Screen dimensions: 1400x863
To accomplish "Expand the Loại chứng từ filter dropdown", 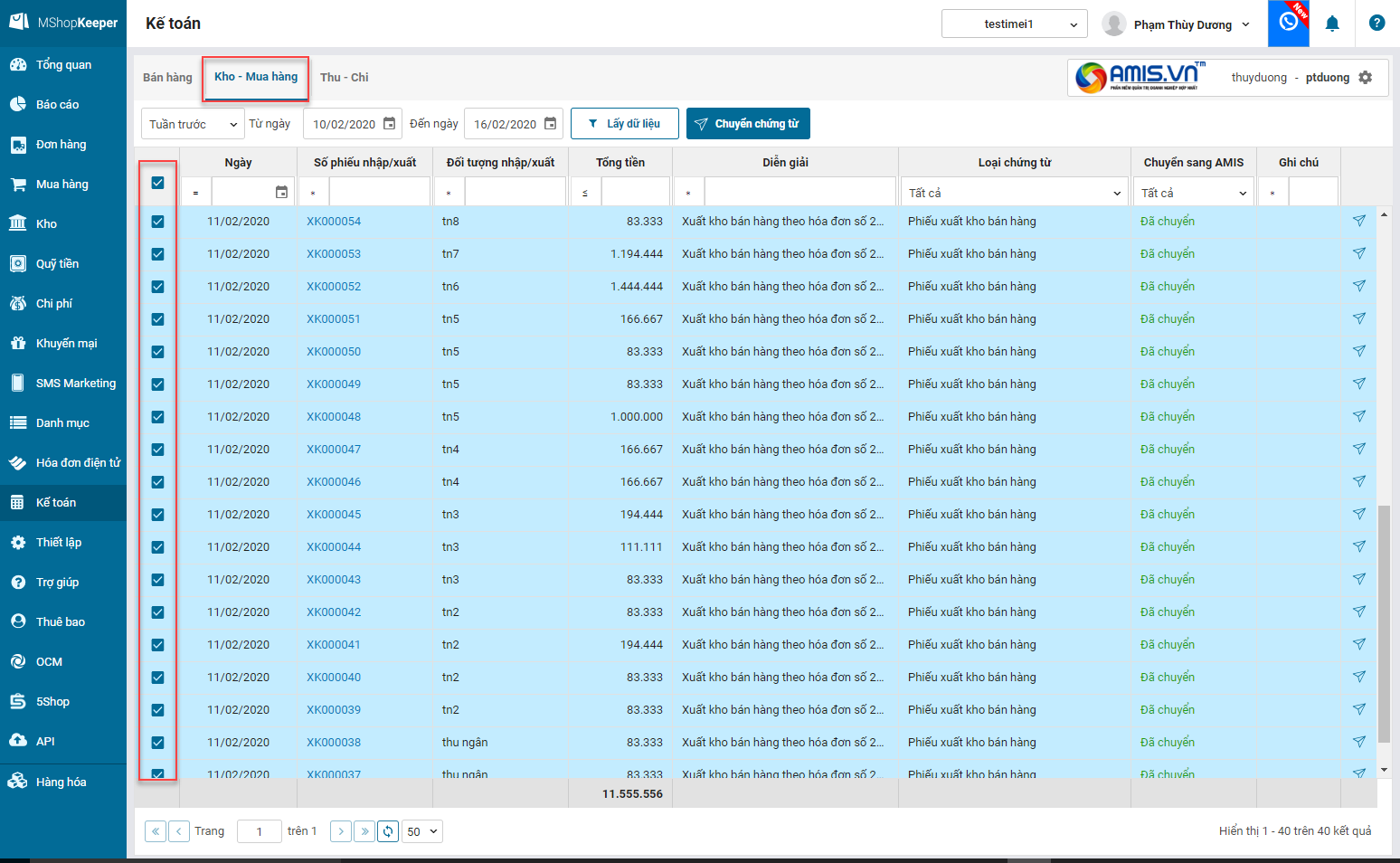I will coord(1014,193).
